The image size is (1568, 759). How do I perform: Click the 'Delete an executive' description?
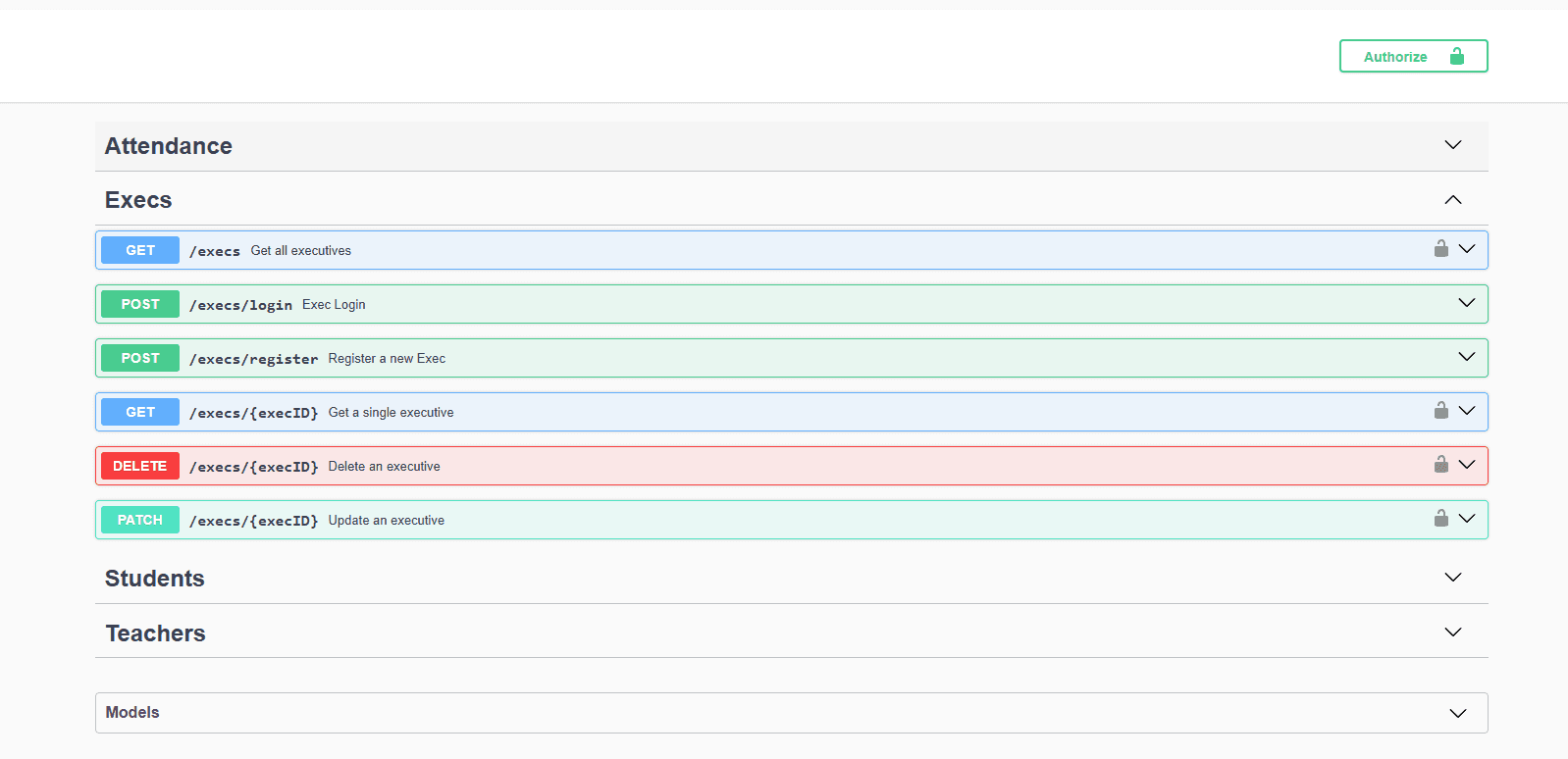coord(384,466)
